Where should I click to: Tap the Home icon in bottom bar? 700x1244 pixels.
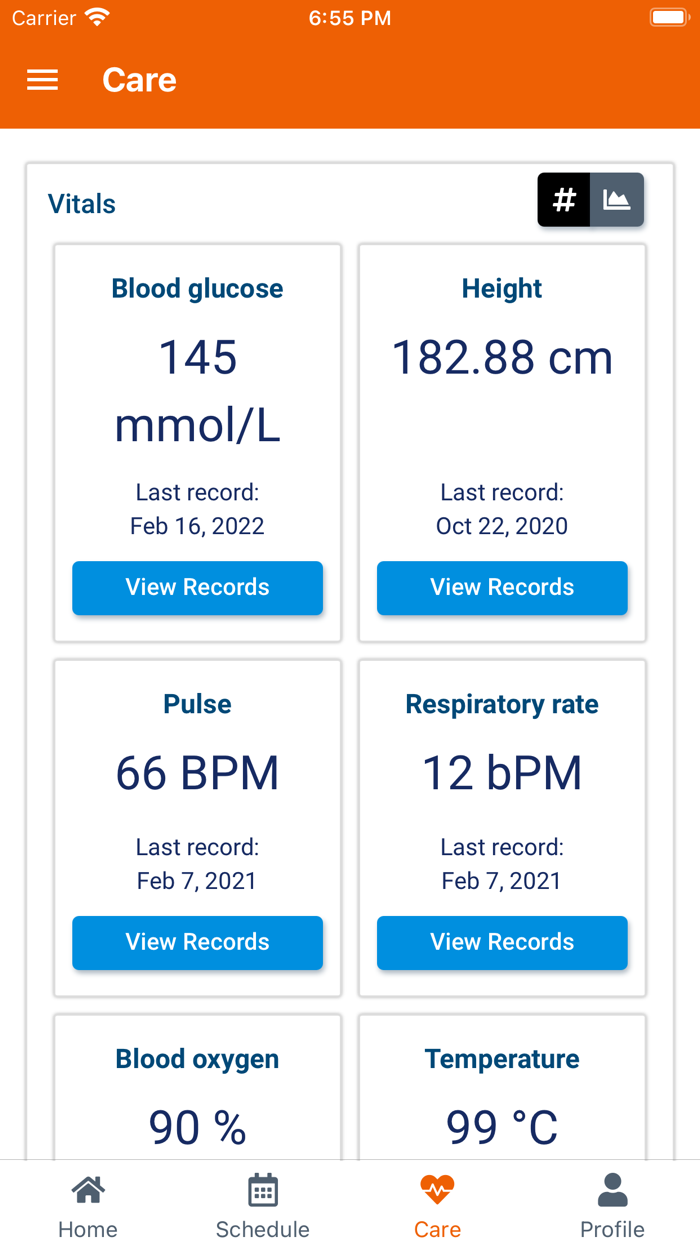point(88,1190)
